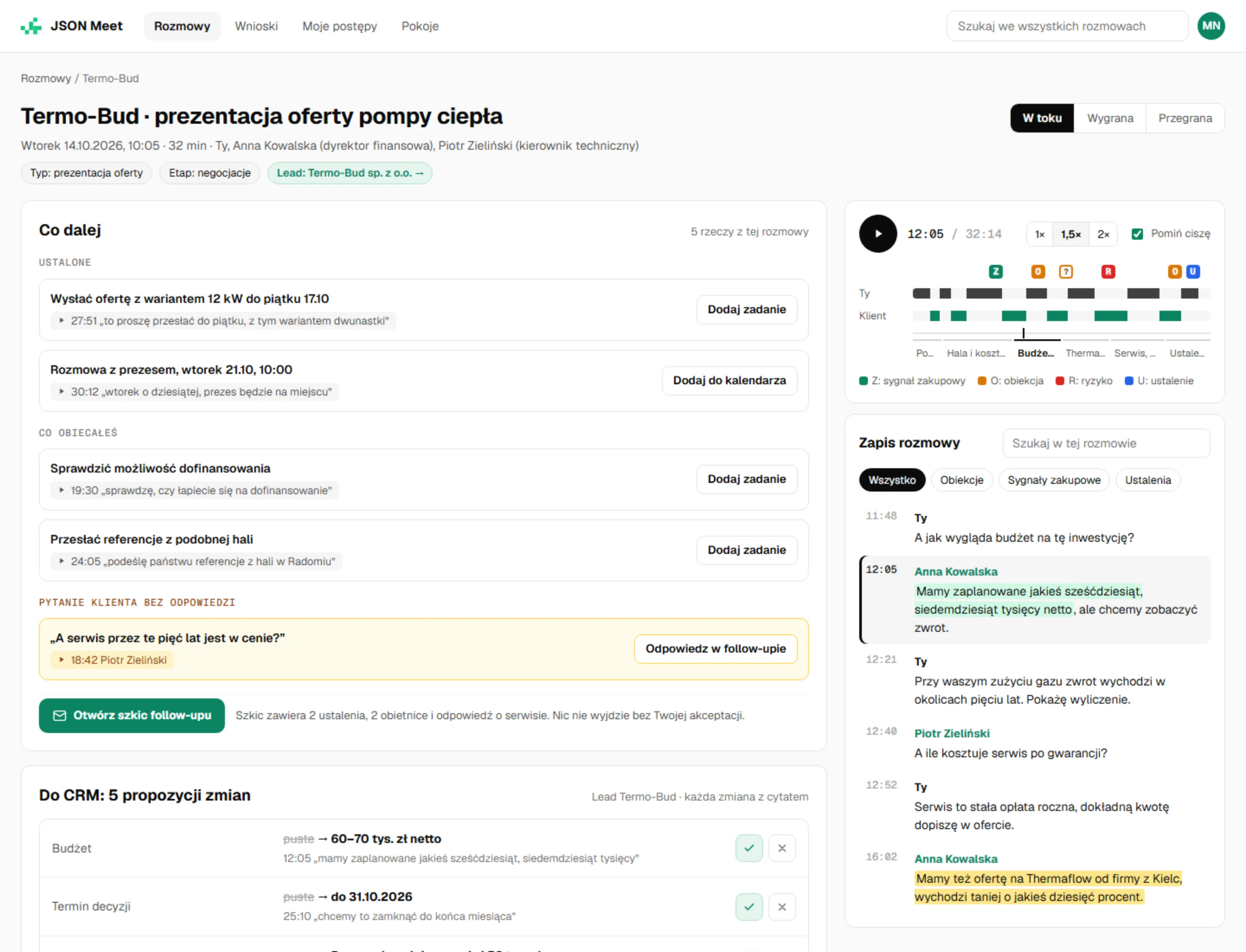Click the JSON Meet logo icon
The width and height of the screenshot is (1246, 952).
pyautogui.click(x=31, y=26)
